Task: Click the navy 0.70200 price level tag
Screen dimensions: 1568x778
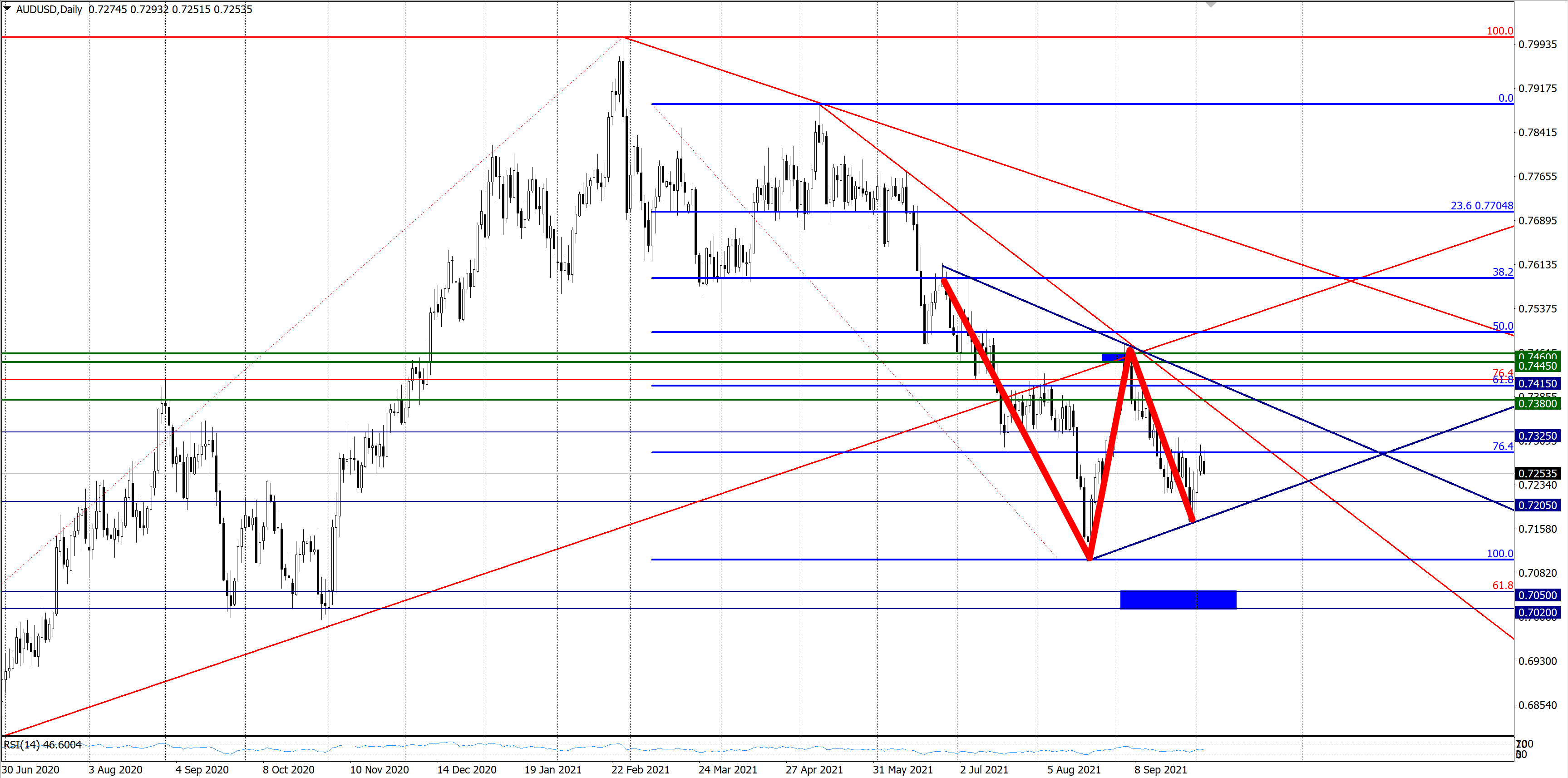Action: click(x=1537, y=612)
